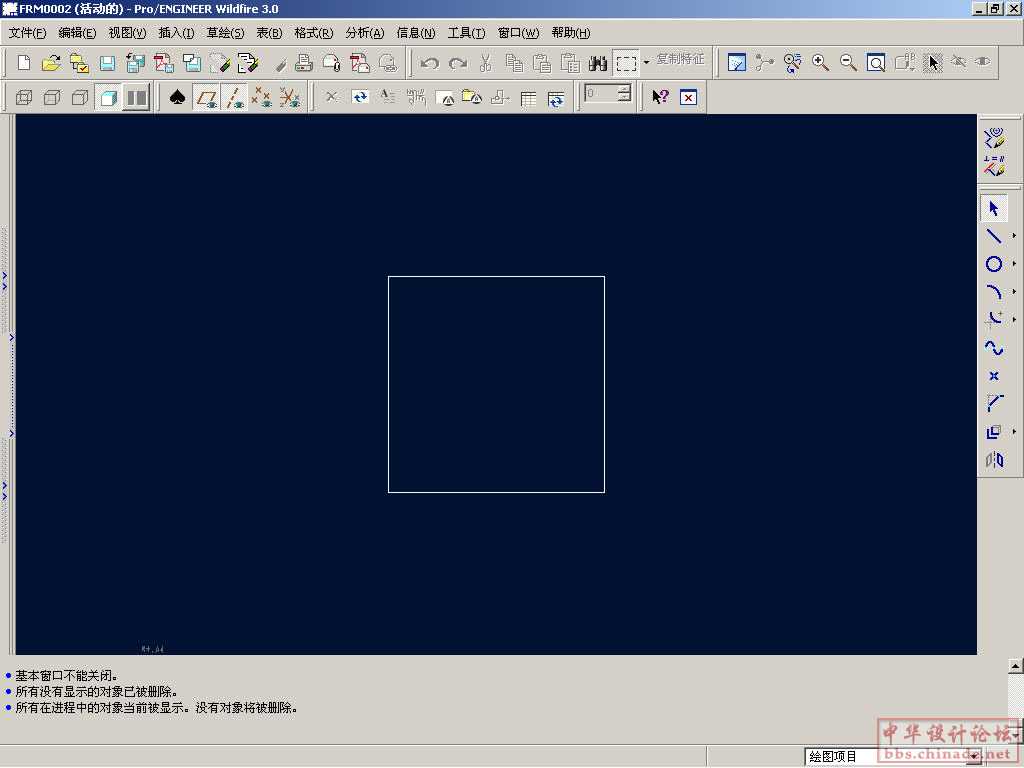Print the drawing using the printer icon
1024x768 pixels.
coord(304,63)
